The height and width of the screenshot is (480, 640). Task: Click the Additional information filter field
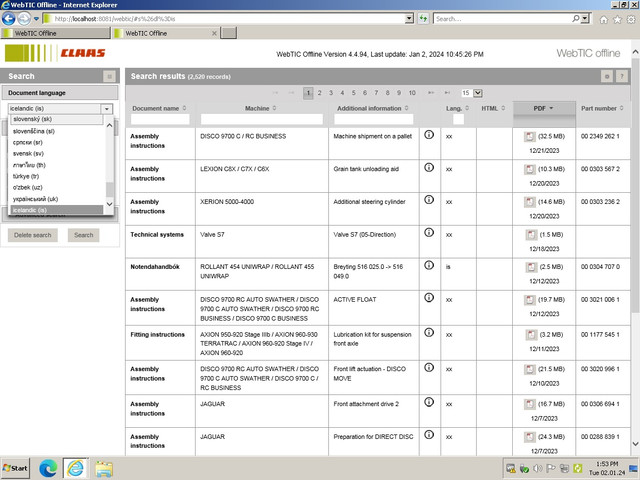click(x=373, y=119)
